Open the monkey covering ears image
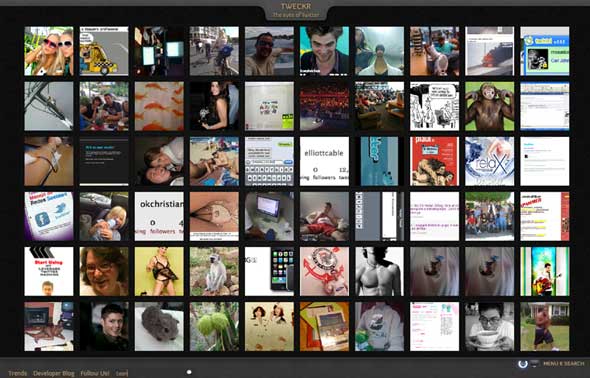The width and height of the screenshot is (590, 378). point(490,106)
